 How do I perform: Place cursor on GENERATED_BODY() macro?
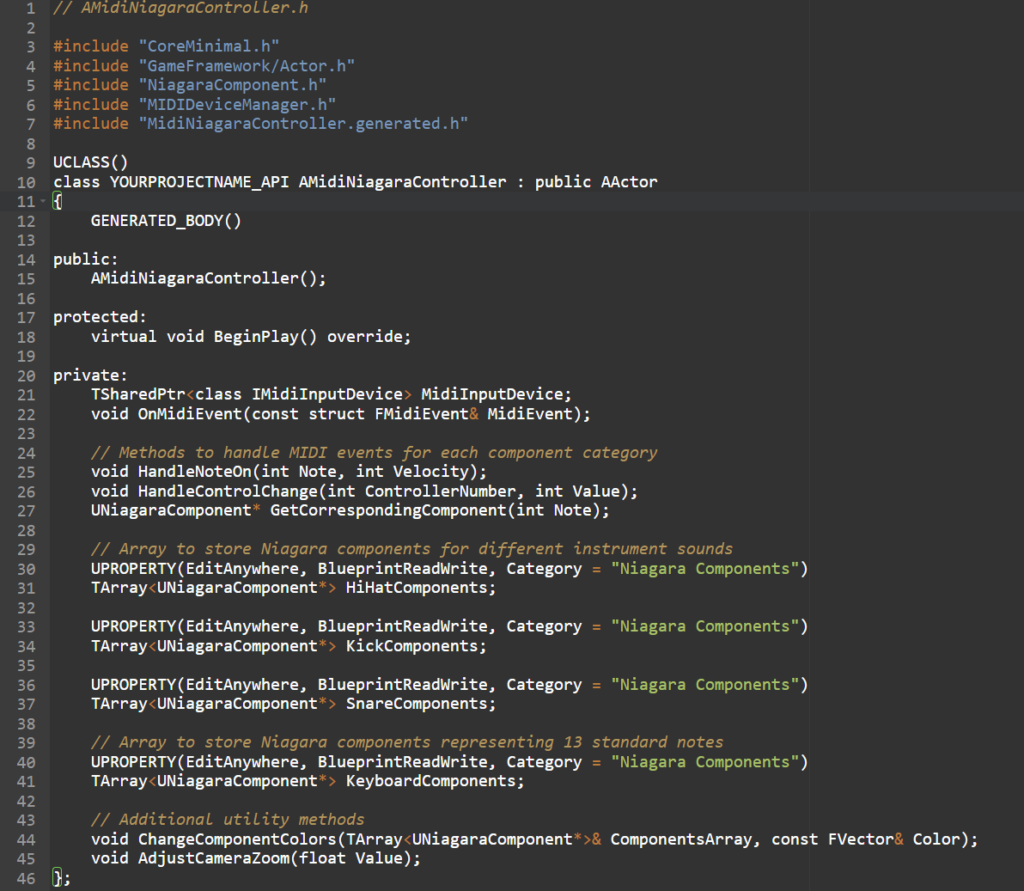pos(166,221)
